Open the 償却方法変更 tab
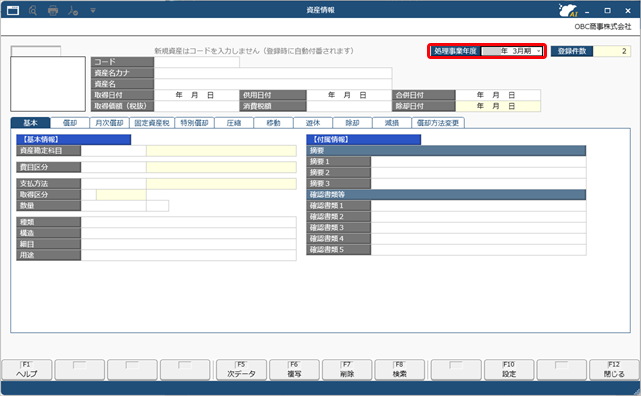Viewport: 641px width, 396px height. coord(438,123)
